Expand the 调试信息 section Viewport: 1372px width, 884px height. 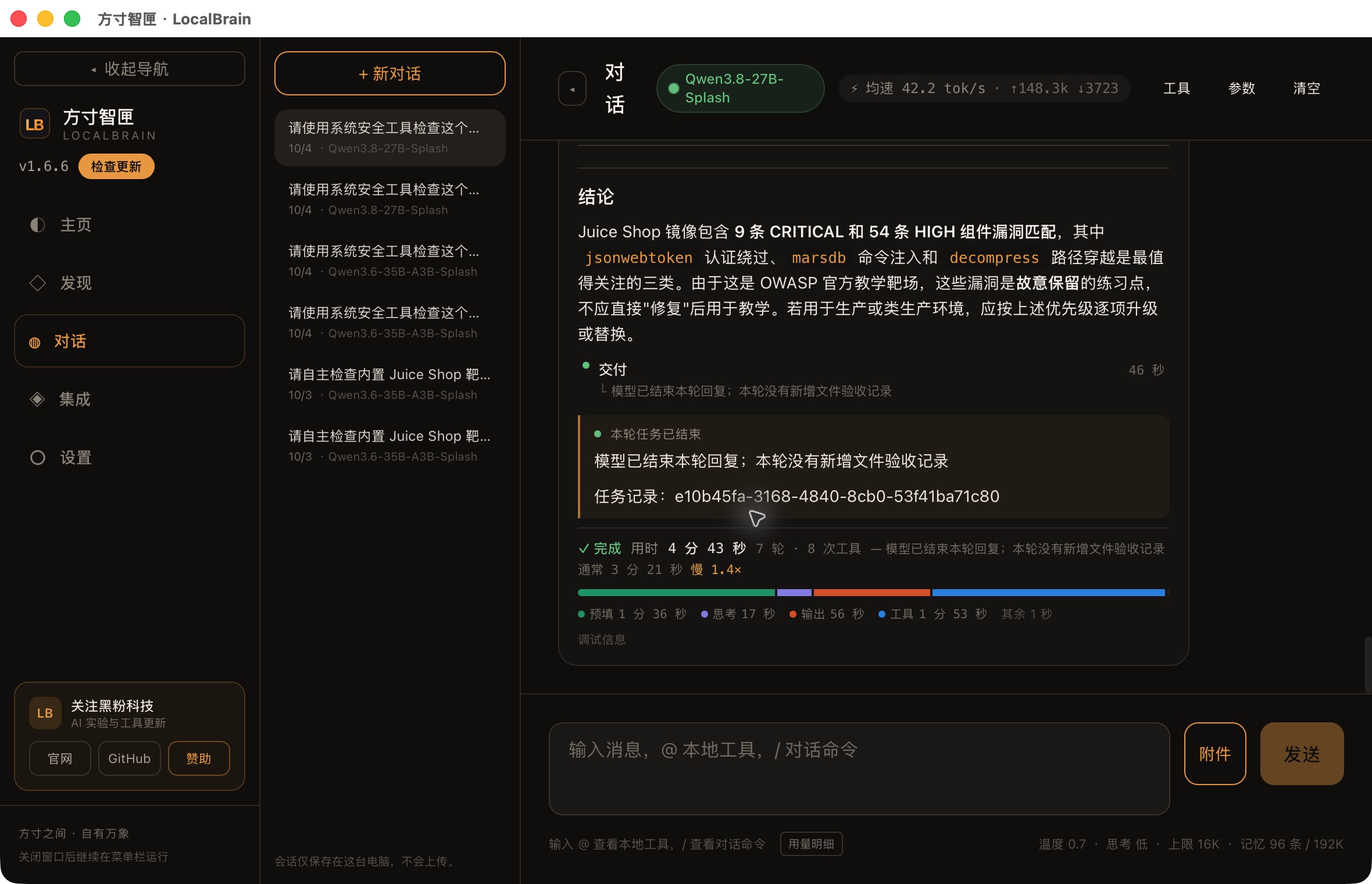click(602, 640)
